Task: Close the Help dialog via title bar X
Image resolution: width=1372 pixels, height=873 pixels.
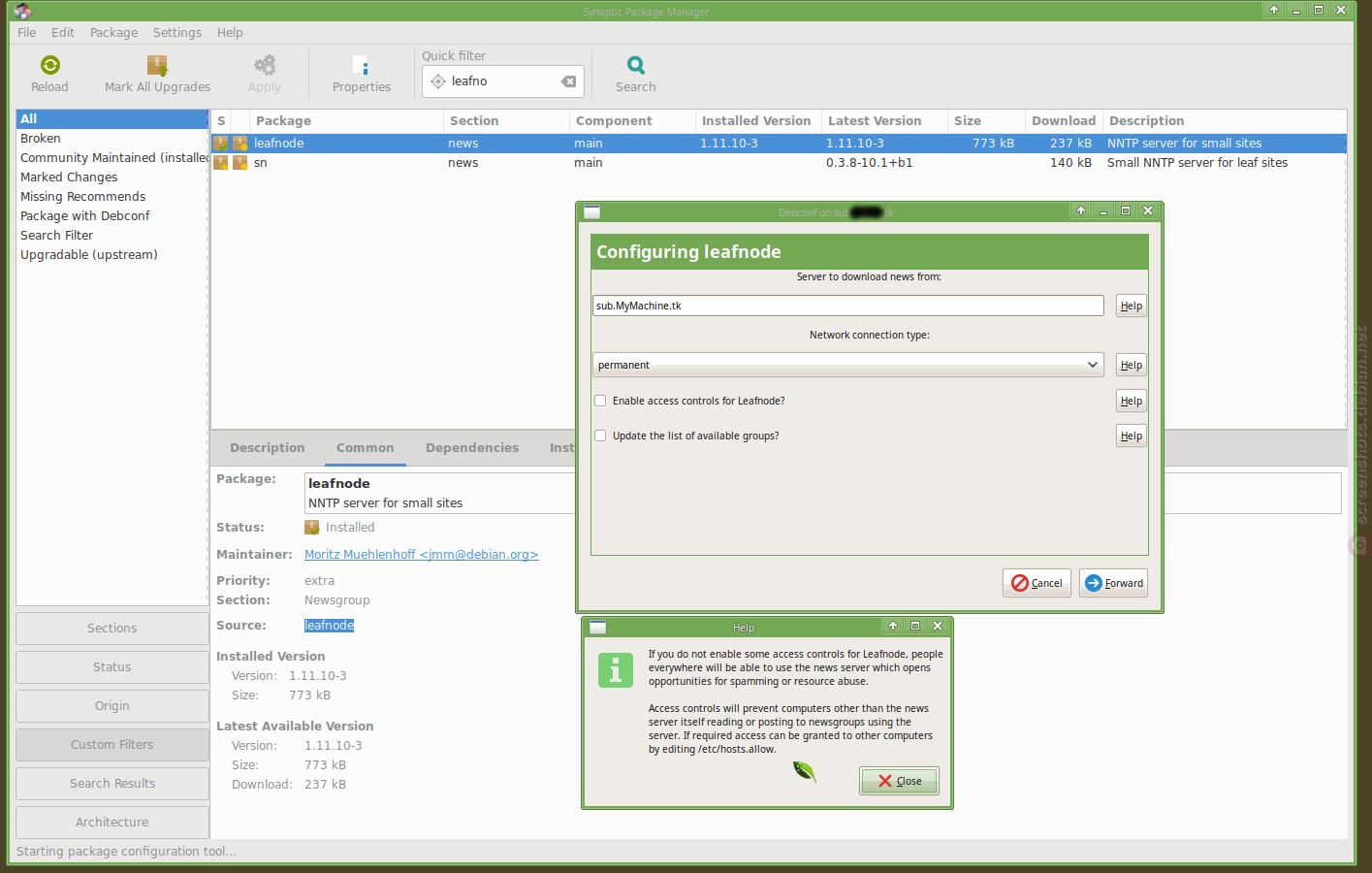Action: [938, 626]
